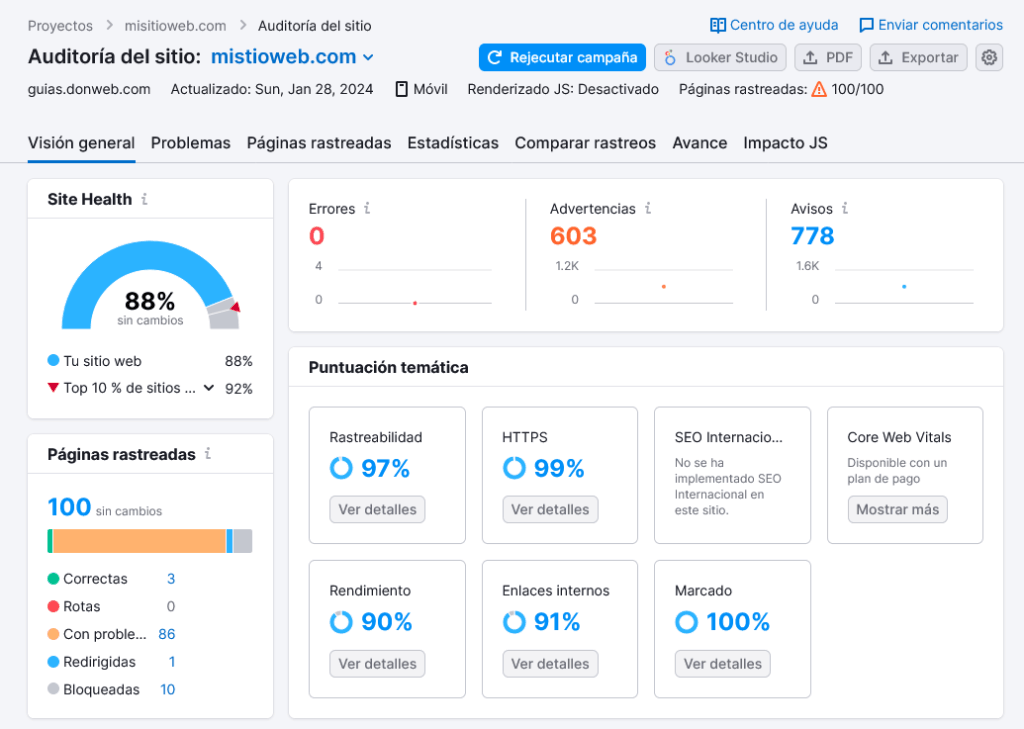Viewport: 1024px width, 729px height.
Task: Click the Centro de ayuda icon
Action: (x=717, y=24)
